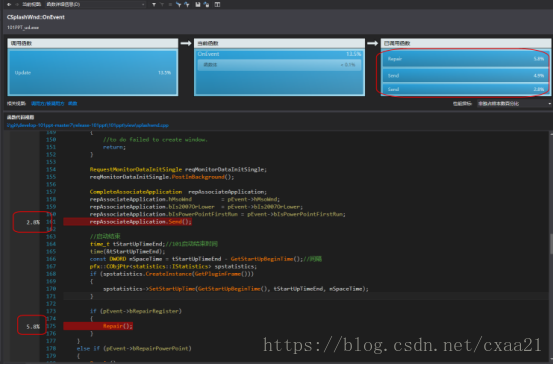Select the Update caller function box
554x365 pixels.
click(x=93, y=72)
